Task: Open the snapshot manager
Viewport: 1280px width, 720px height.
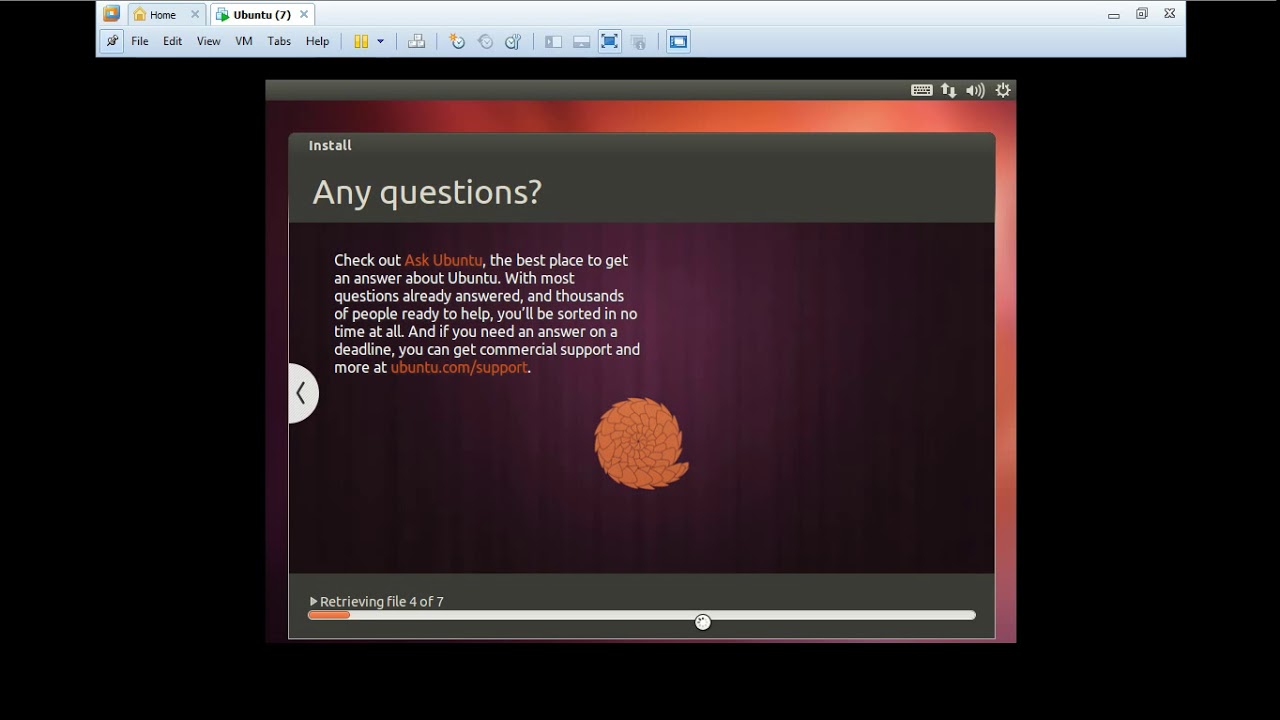Action: [x=513, y=41]
